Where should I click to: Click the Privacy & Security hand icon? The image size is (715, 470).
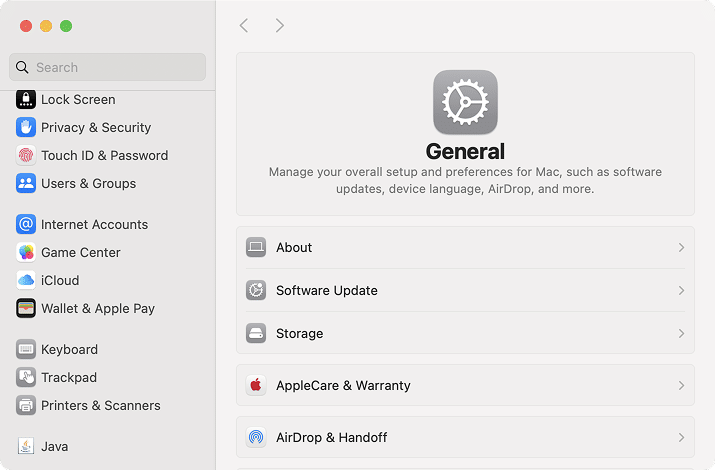pos(26,127)
